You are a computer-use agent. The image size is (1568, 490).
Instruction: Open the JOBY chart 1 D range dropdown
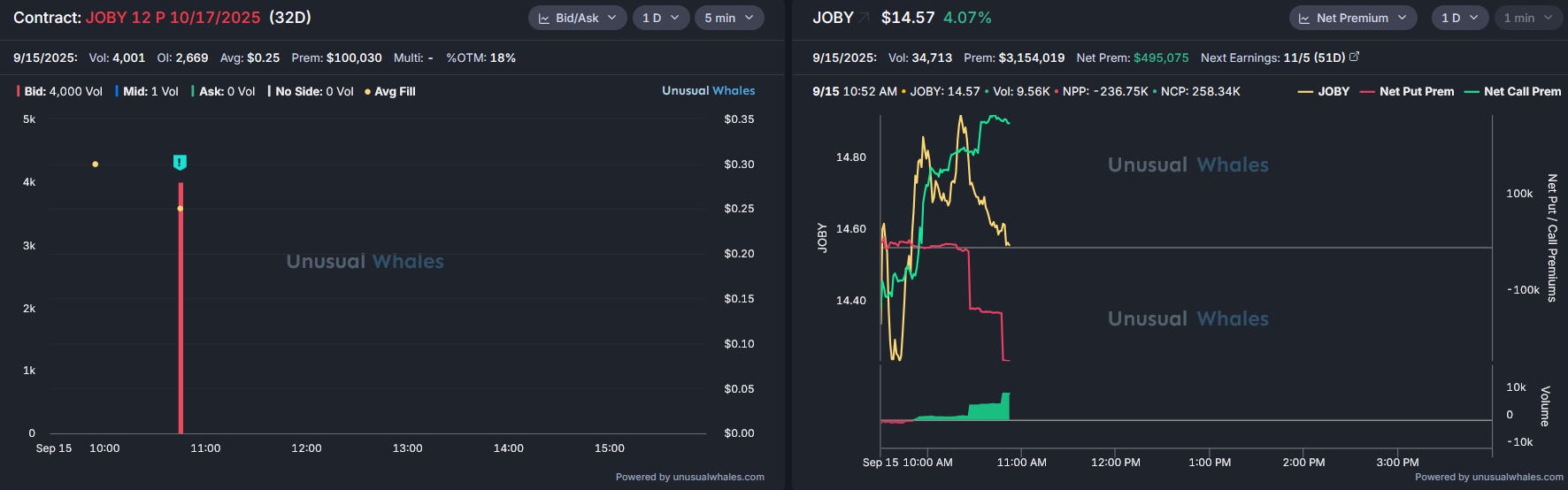[x=1460, y=18]
